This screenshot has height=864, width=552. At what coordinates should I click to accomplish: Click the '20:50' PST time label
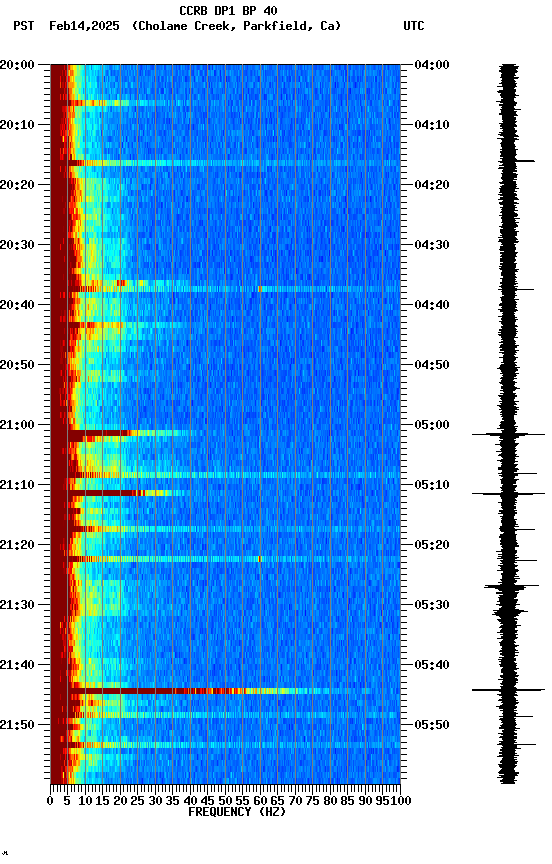pos(17,365)
